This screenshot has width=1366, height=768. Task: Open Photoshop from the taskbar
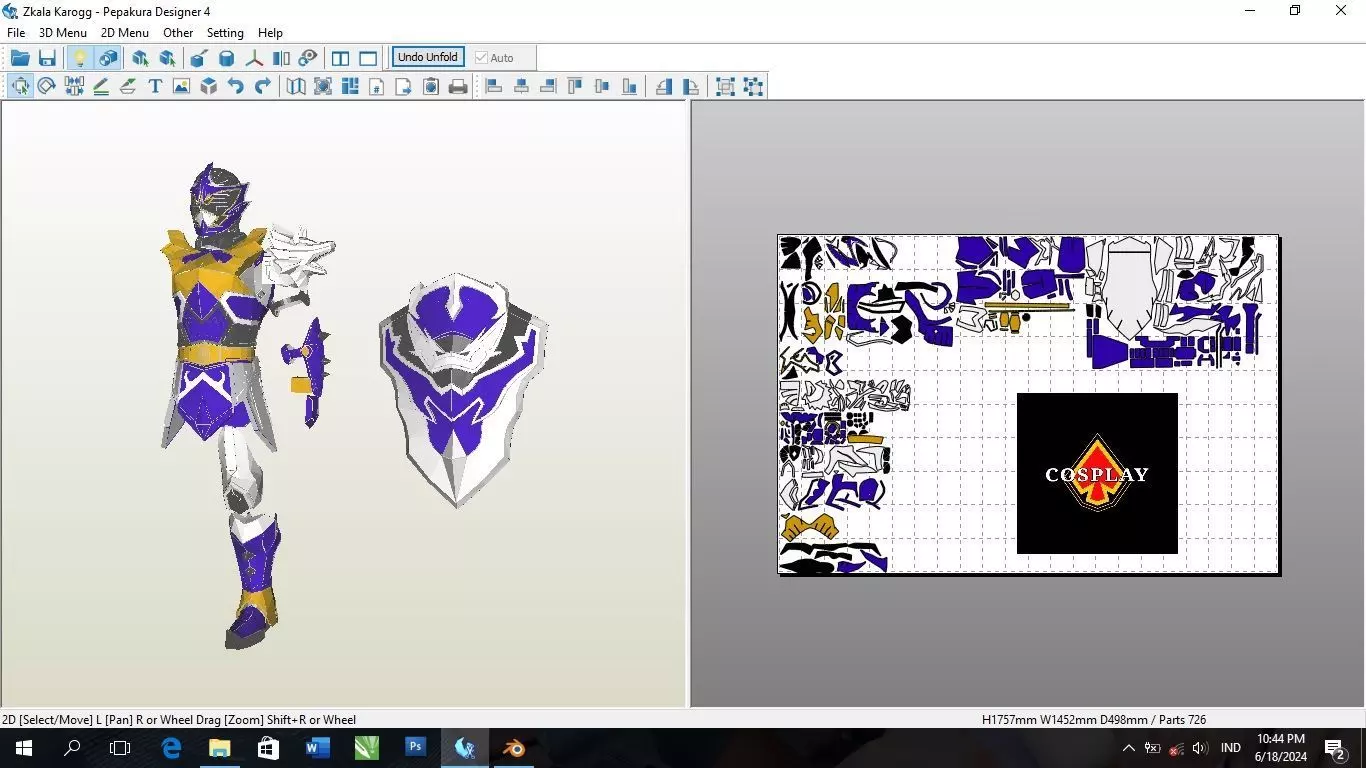(415, 748)
